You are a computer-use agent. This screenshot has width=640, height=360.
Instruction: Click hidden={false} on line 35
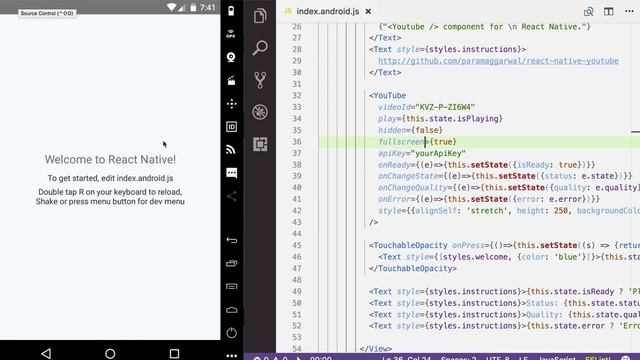(x=410, y=130)
